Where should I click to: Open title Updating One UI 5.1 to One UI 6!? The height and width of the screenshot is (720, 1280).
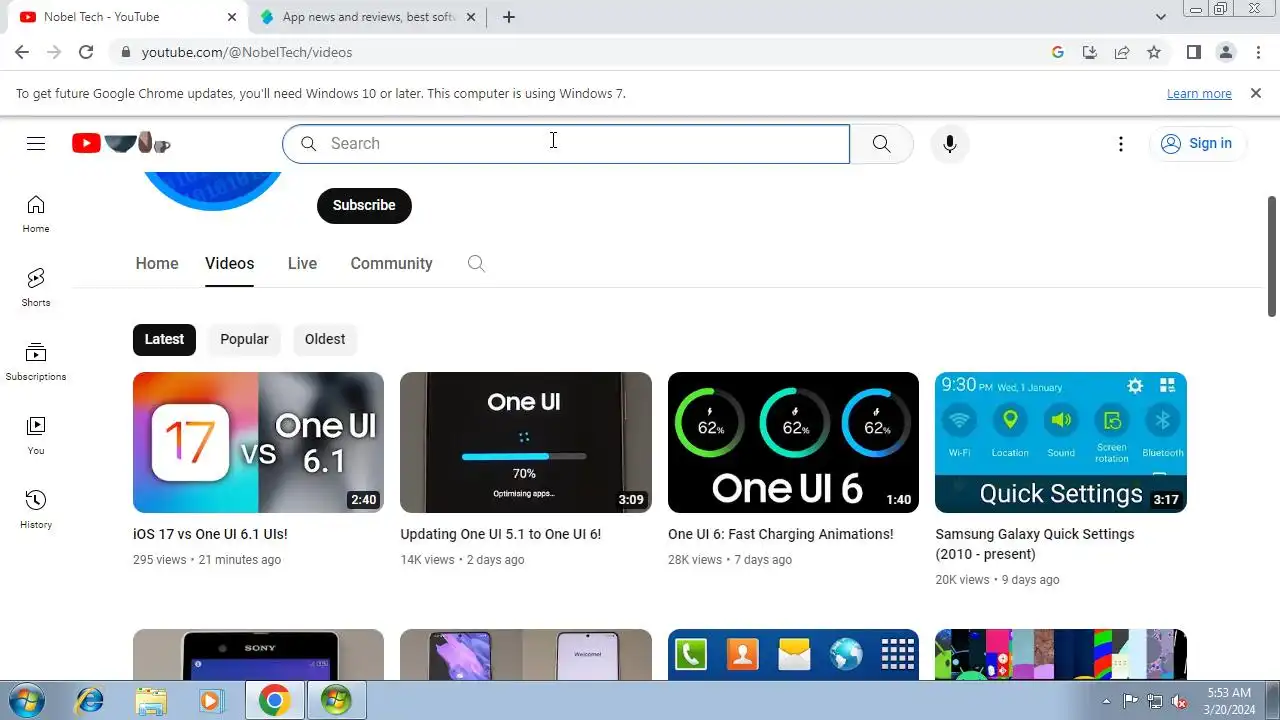tap(501, 534)
